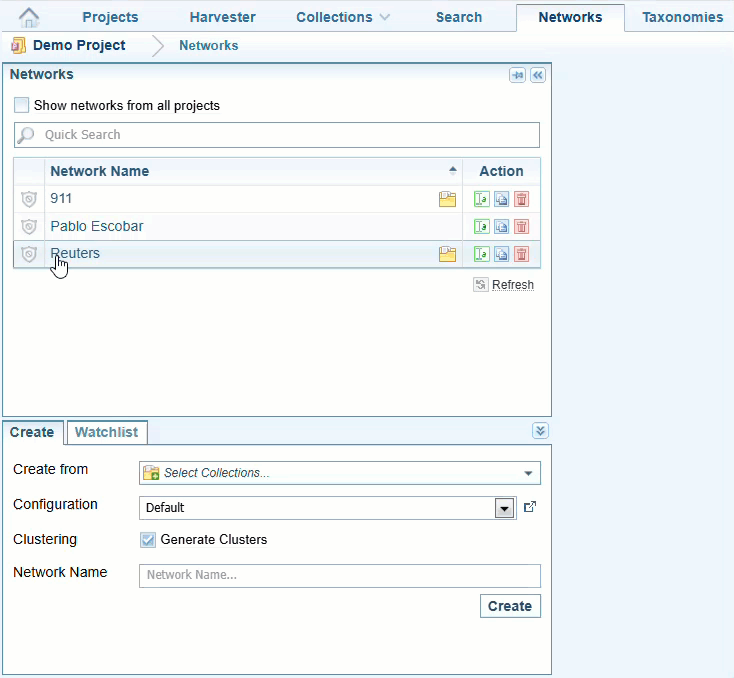The width and height of the screenshot is (734, 678).
Task: Delete the 911 network using trash icon
Action: point(521,199)
